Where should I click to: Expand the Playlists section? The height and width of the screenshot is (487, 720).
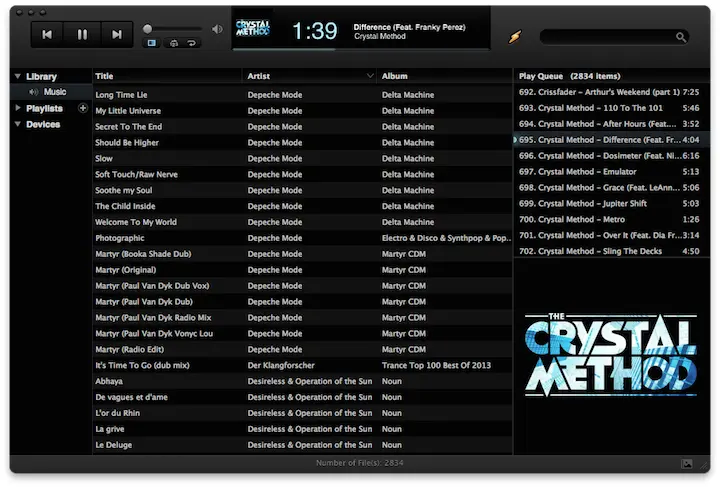click(x=17, y=108)
